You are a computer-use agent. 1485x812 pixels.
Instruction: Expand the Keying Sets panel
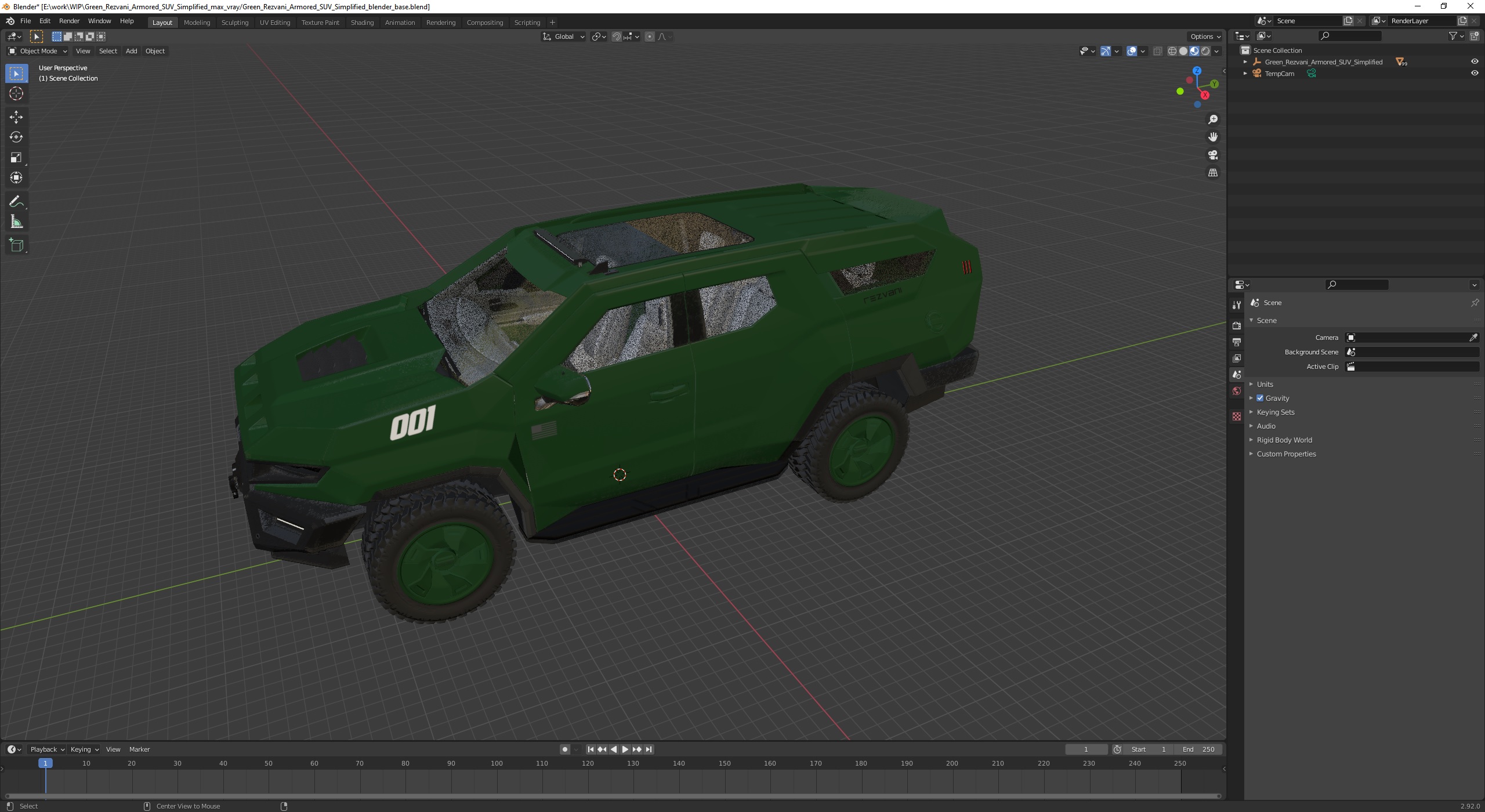click(x=1275, y=412)
